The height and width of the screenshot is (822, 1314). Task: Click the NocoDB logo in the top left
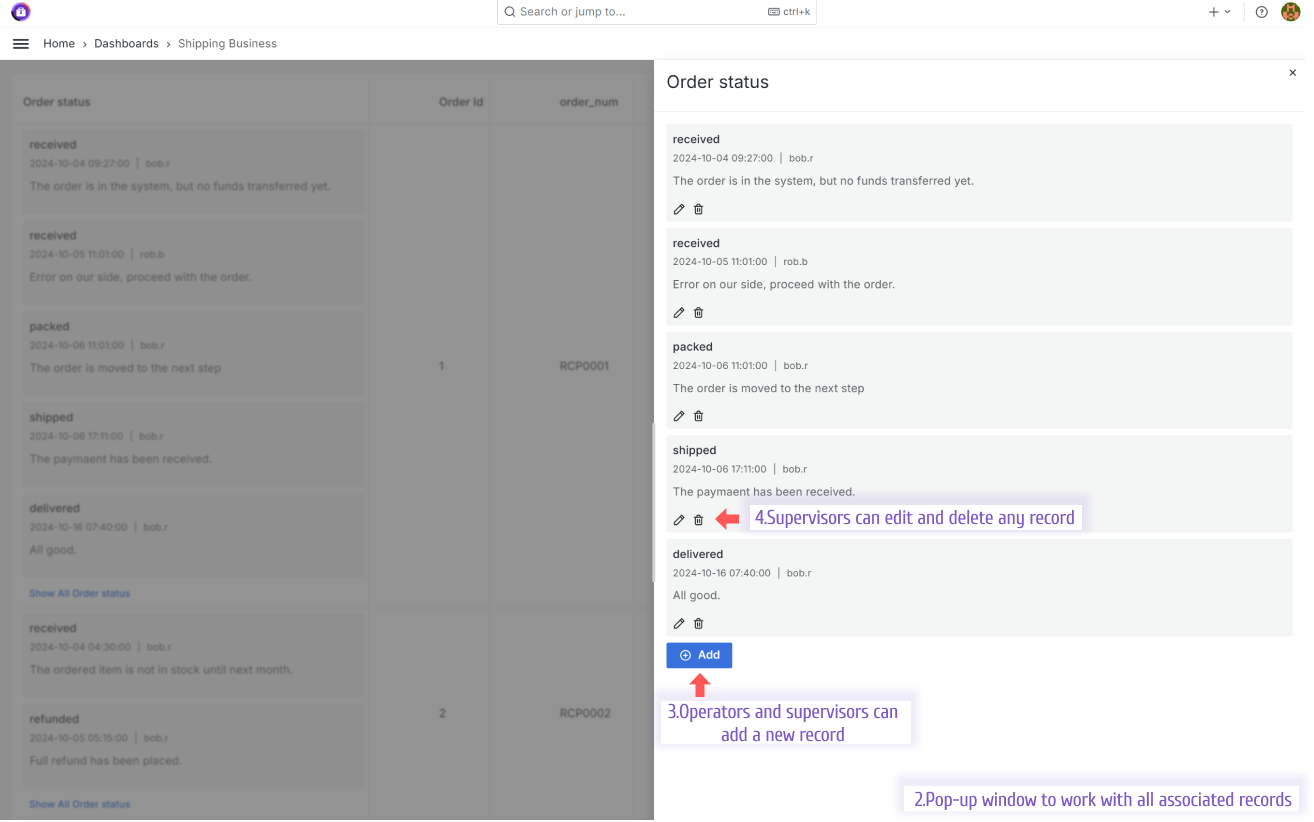[21, 11]
